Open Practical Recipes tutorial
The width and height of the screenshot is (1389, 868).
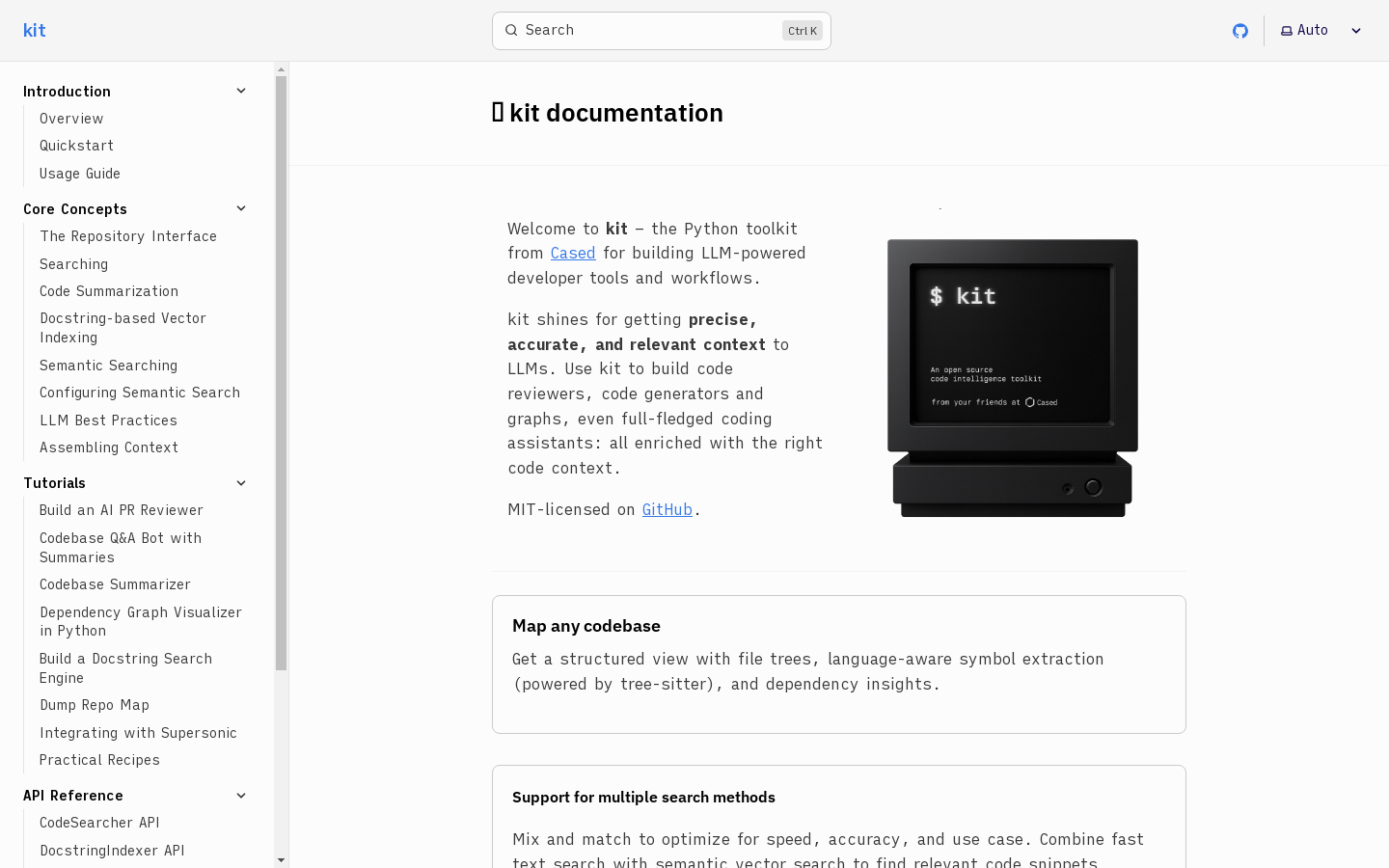[99, 760]
